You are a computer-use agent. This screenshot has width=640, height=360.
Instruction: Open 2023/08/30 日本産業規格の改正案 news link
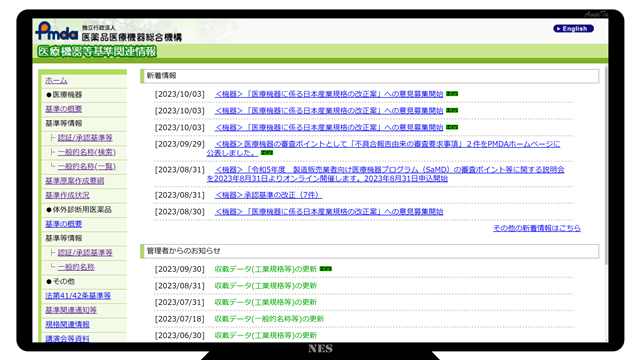[x=329, y=211]
